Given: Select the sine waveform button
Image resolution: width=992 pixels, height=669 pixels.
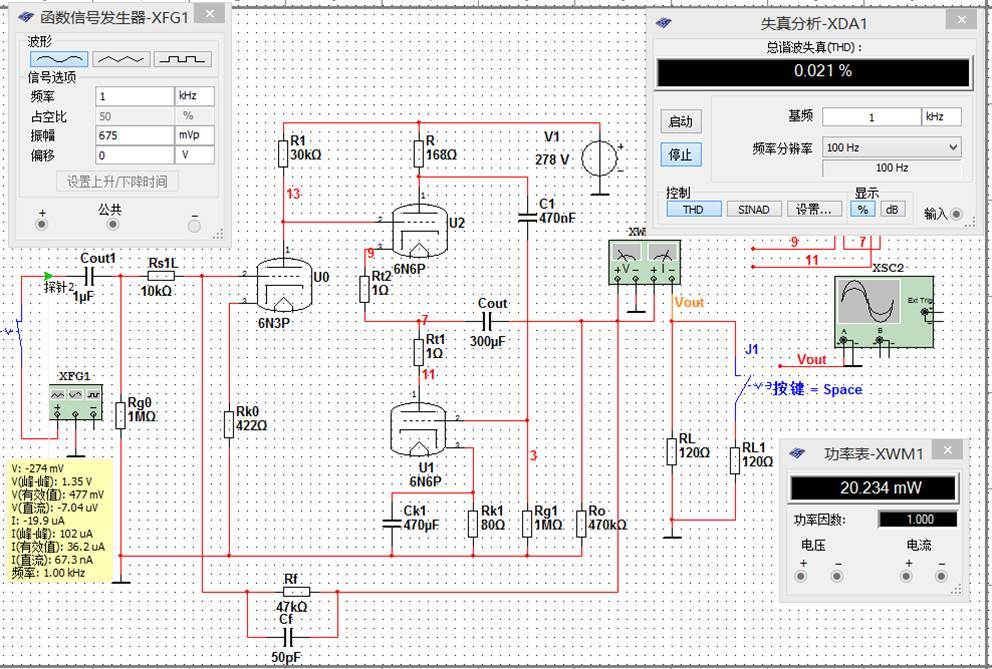Looking at the screenshot, I should (59, 59).
